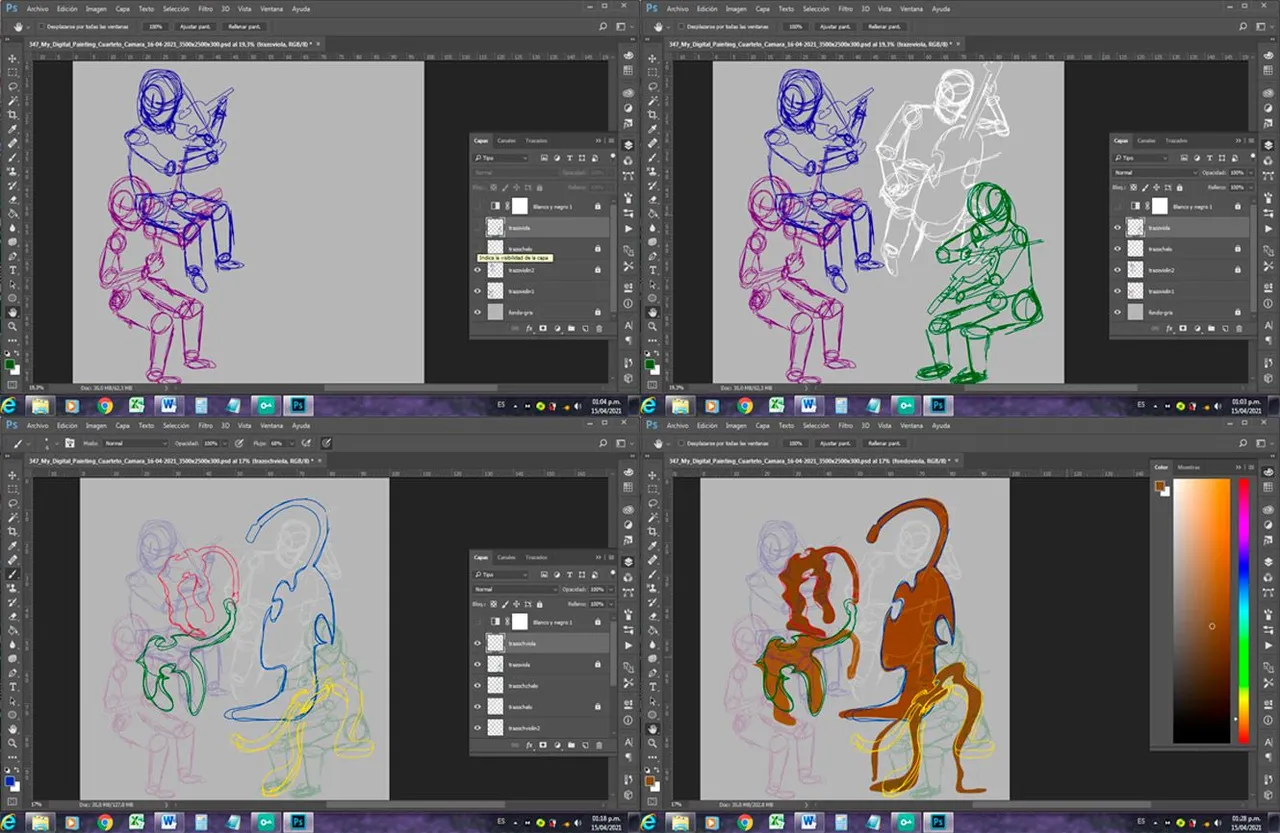The image size is (1280, 833).
Task: Click the green foreground color in top-left toolbar
Action: [x=10, y=364]
